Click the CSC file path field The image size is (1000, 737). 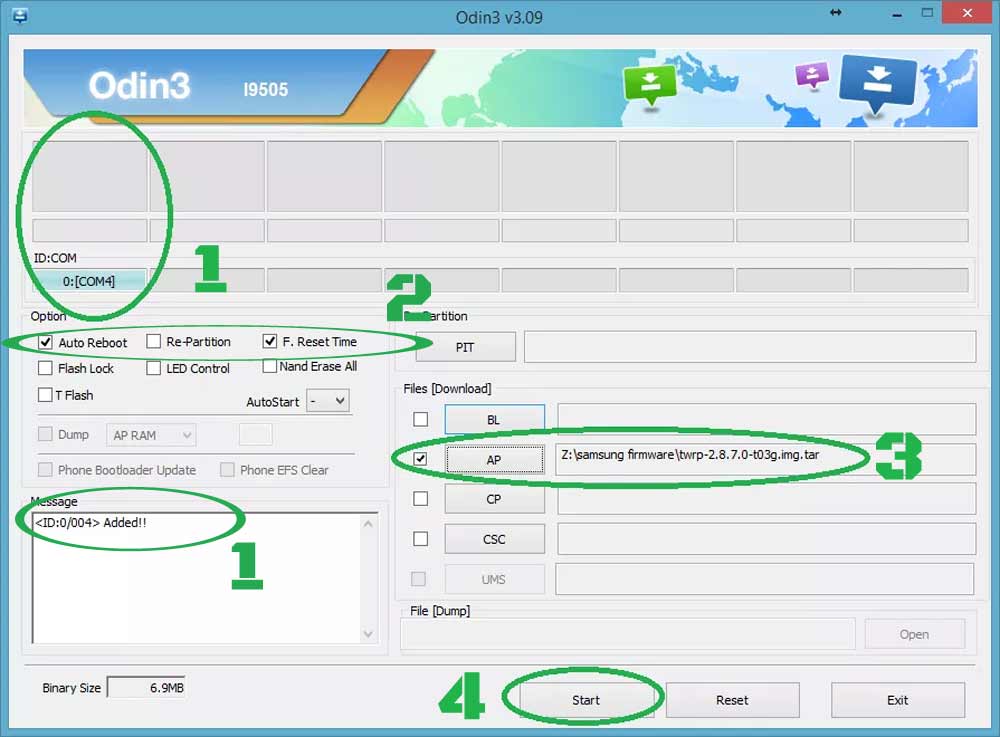click(x=767, y=539)
